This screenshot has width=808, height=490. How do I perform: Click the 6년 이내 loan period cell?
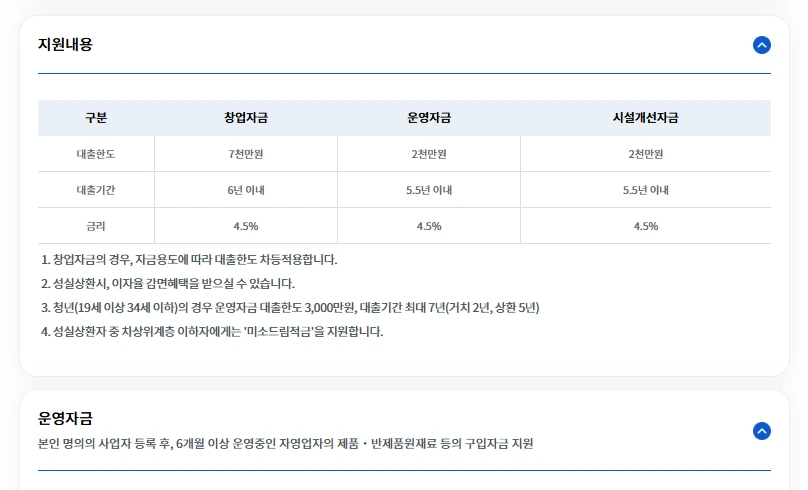click(x=246, y=190)
